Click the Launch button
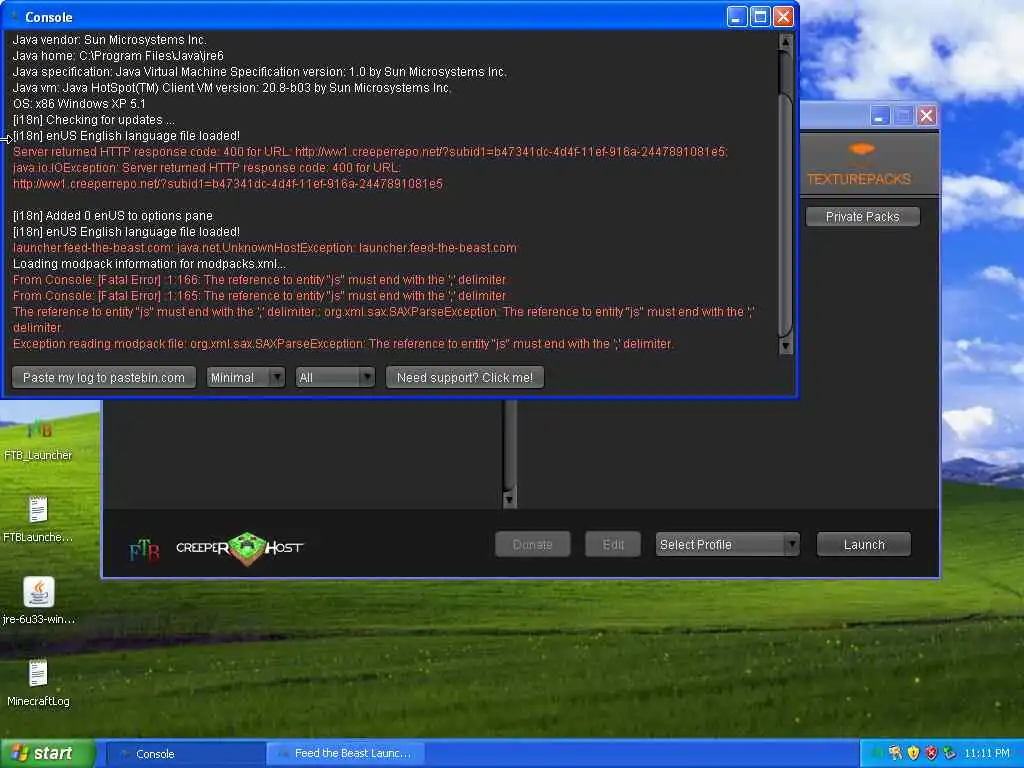The image size is (1024, 768). (864, 545)
